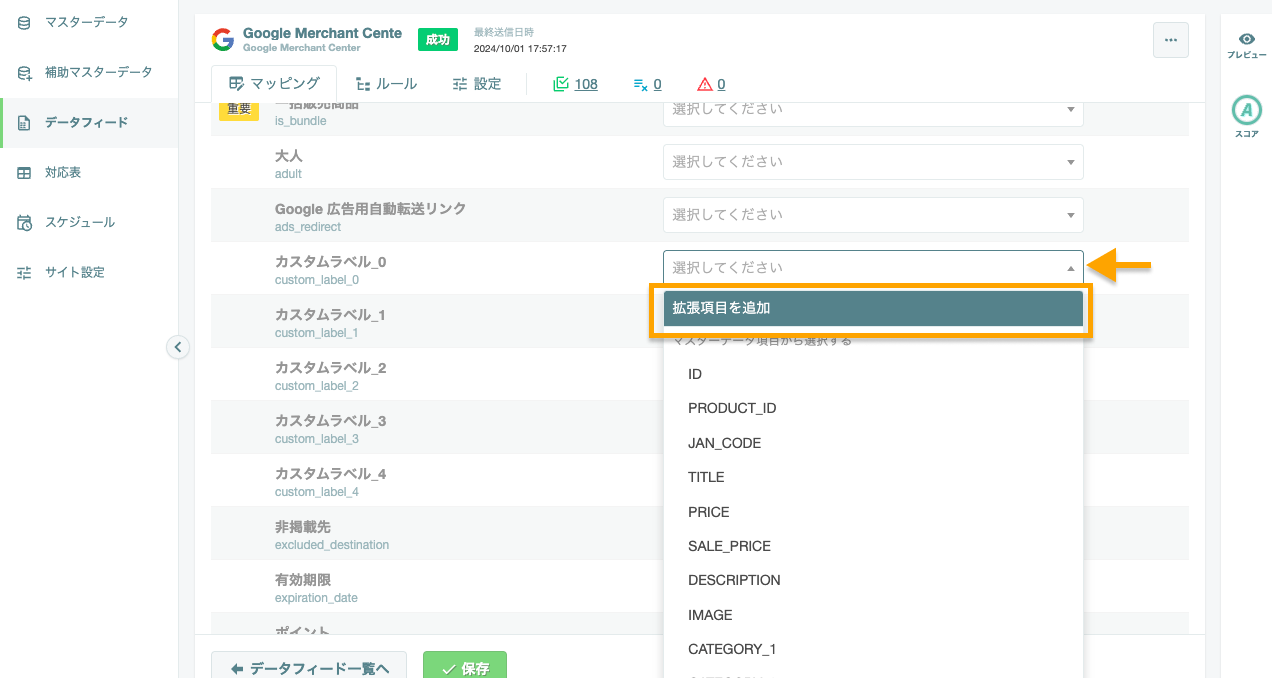Screen dimensions: 1272x678
Task: Click the カスタムラベル_1 field label
Action: [330, 315]
